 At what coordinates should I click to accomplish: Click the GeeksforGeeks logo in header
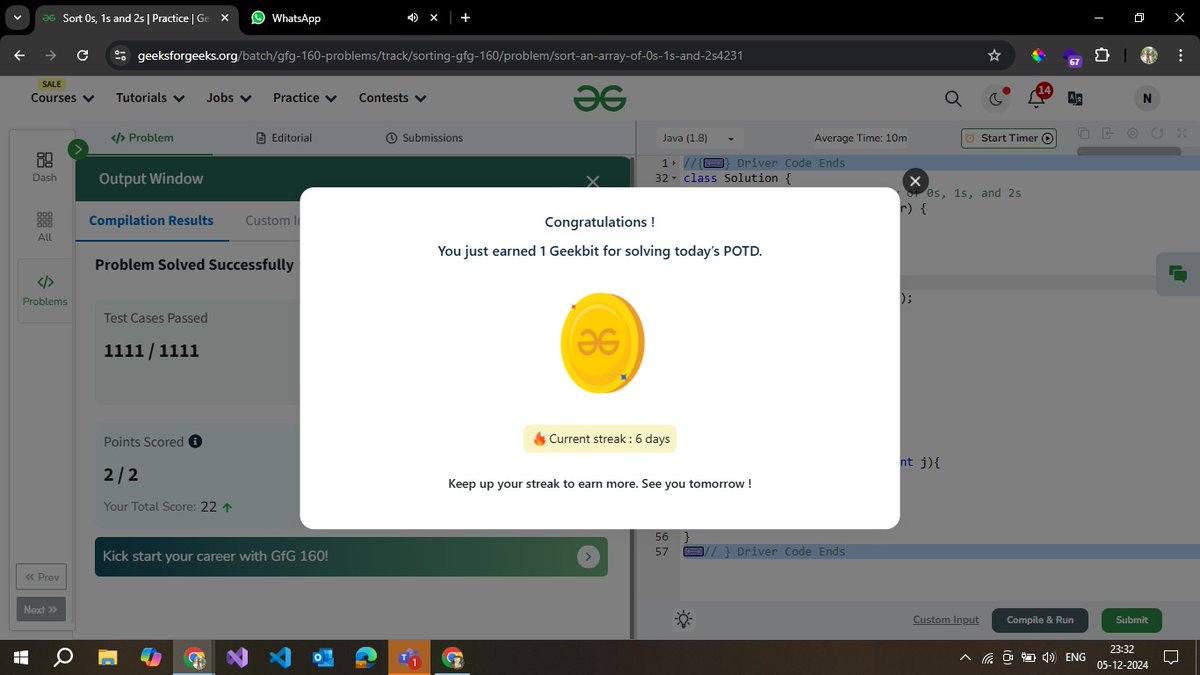[600, 98]
